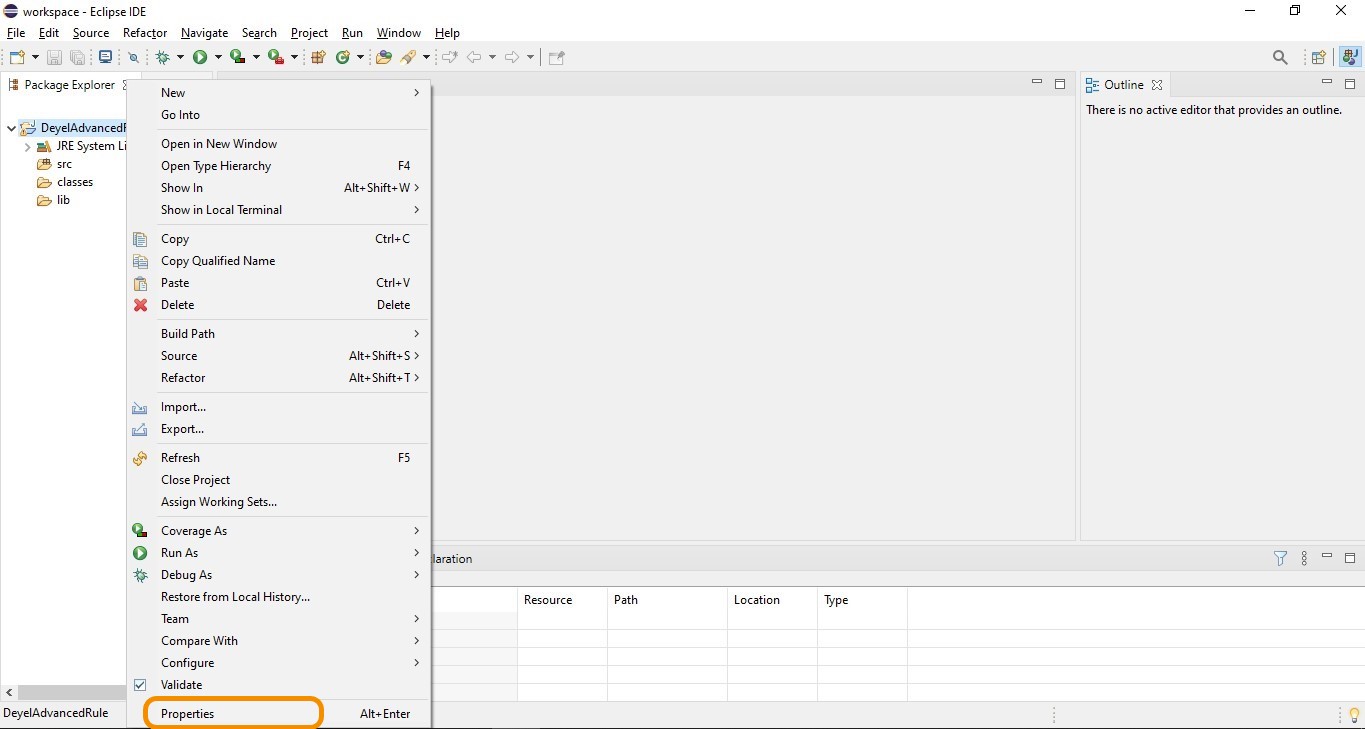Screen dimensions: 1365x729
Task: Open dropdown arrow next to Run icon
Action: [x=218, y=57]
